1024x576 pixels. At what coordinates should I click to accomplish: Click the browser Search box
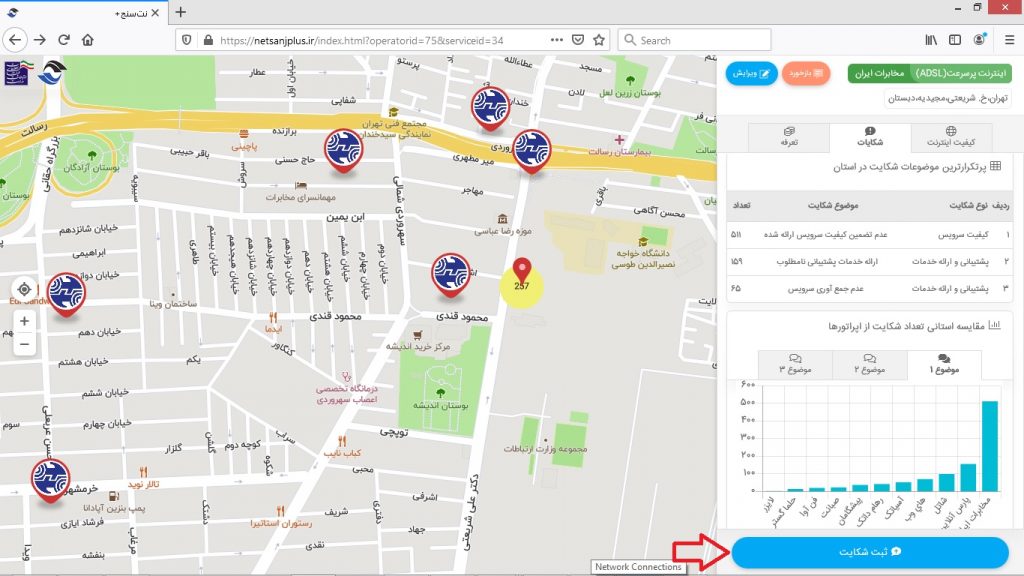point(694,40)
